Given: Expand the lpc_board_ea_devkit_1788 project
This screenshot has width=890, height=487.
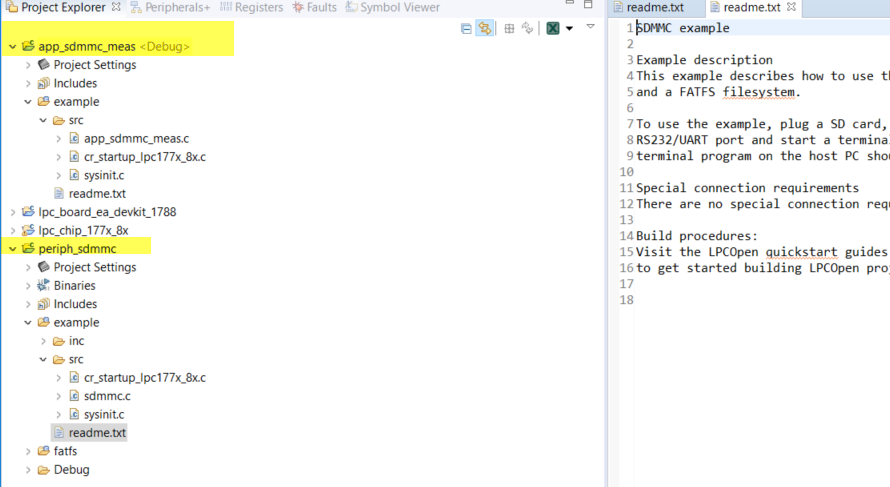Looking at the screenshot, I should (12, 212).
